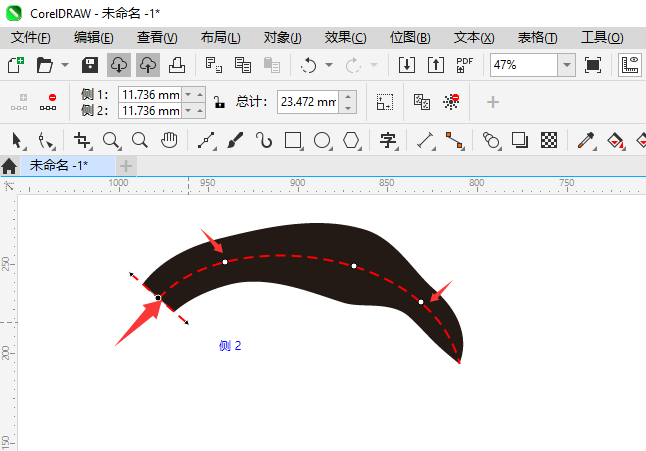Click the 47% zoom level field
This screenshot has width=646, height=451.
pos(524,65)
